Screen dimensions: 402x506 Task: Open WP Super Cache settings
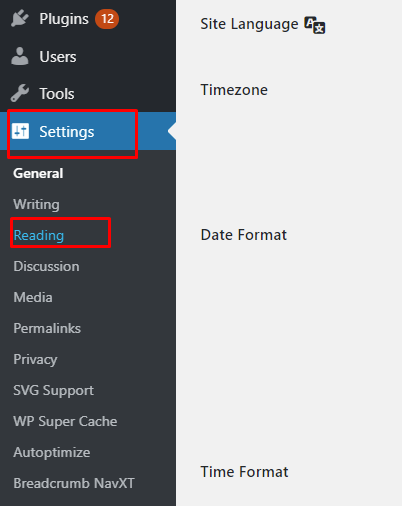click(x=65, y=421)
